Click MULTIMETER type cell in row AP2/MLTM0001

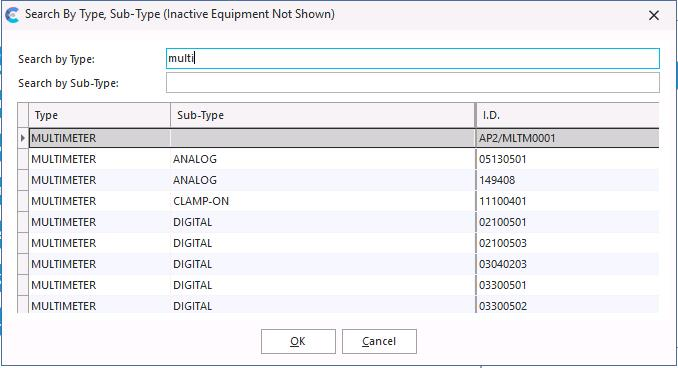coord(99,138)
